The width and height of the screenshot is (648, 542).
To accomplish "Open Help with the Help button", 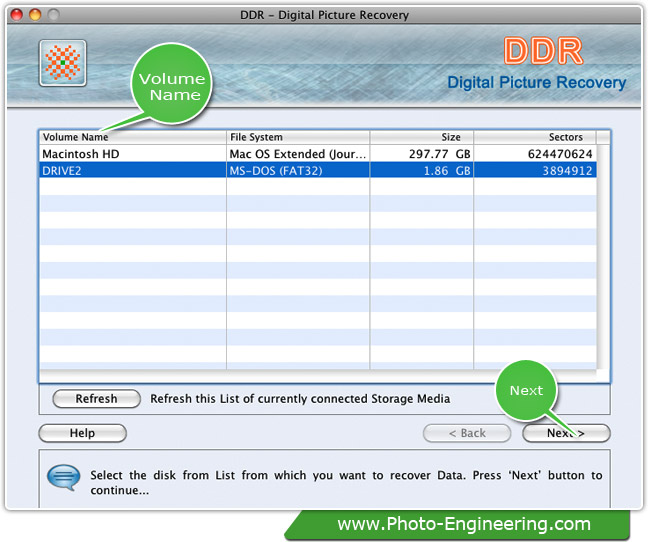I will pyautogui.click(x=82, y=433).
